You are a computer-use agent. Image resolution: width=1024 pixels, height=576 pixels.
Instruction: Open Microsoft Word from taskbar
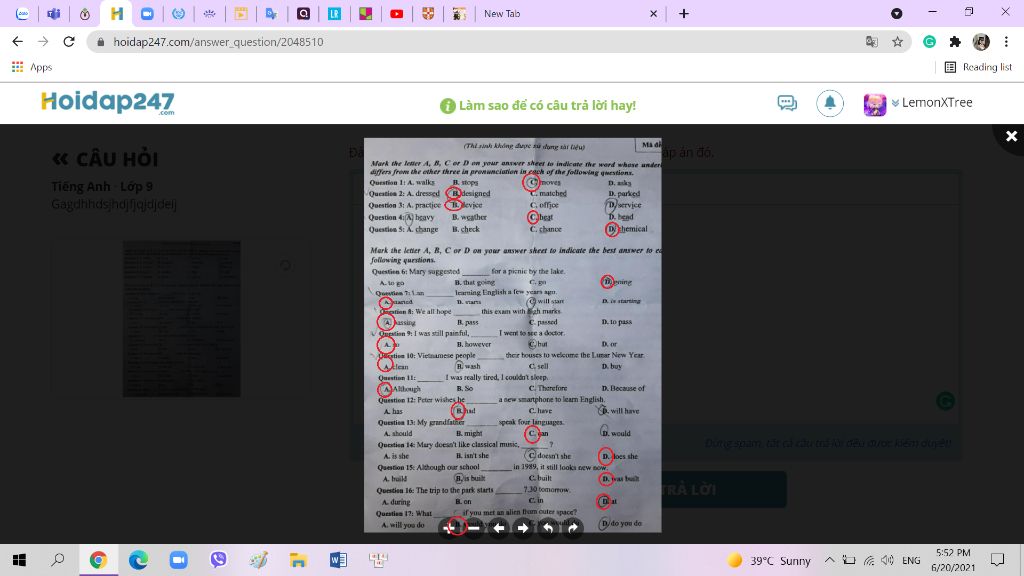pyautogui.click(x=338, y=560)
